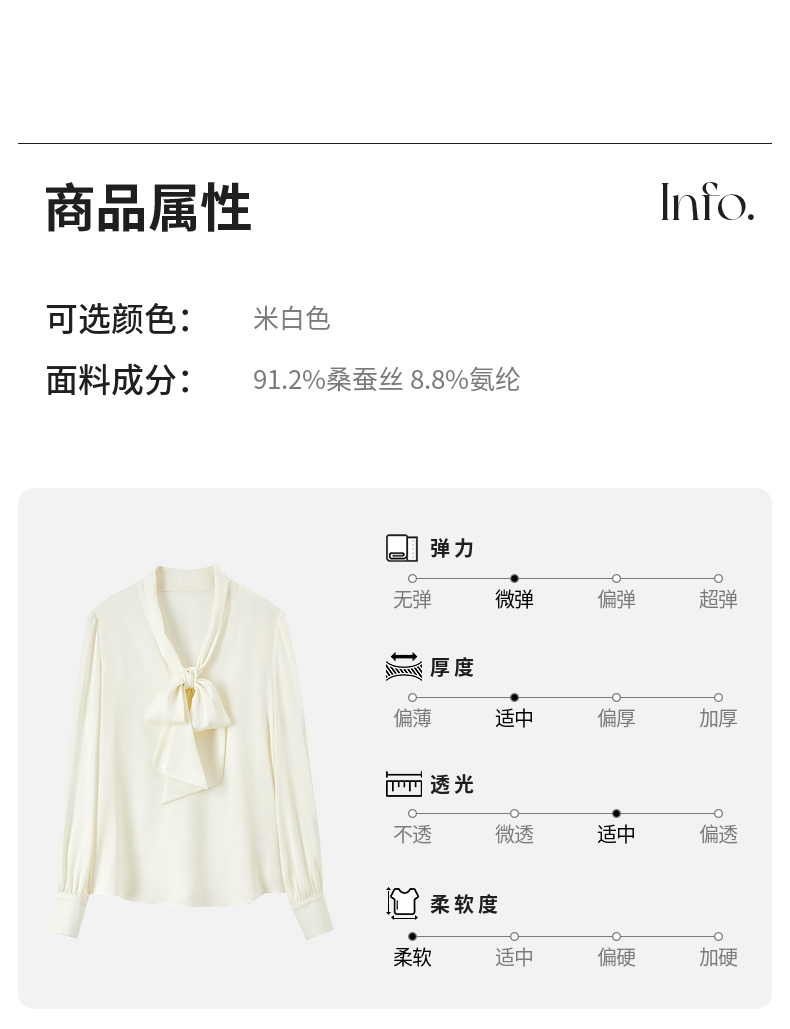This screenshot has width=790, height=1029.
Task: Select the filled 柔软 softness dot
Action: (x=412, y=936)
